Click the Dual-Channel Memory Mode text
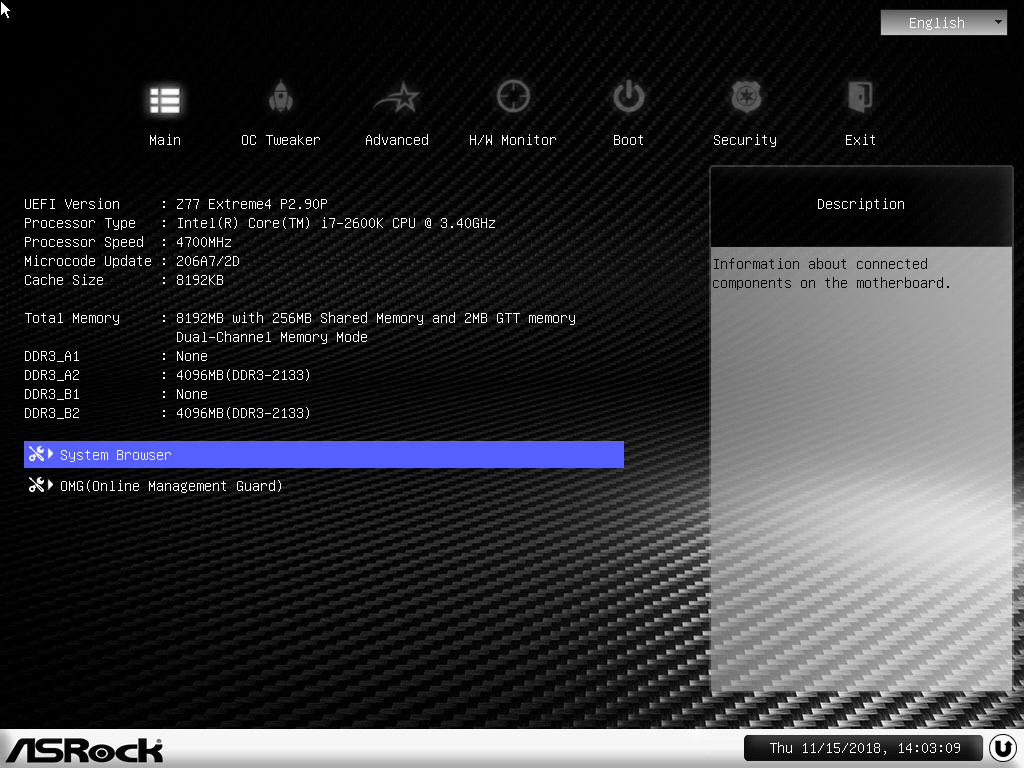Screen dimensions: 1024x768 [x=272, y=338]
